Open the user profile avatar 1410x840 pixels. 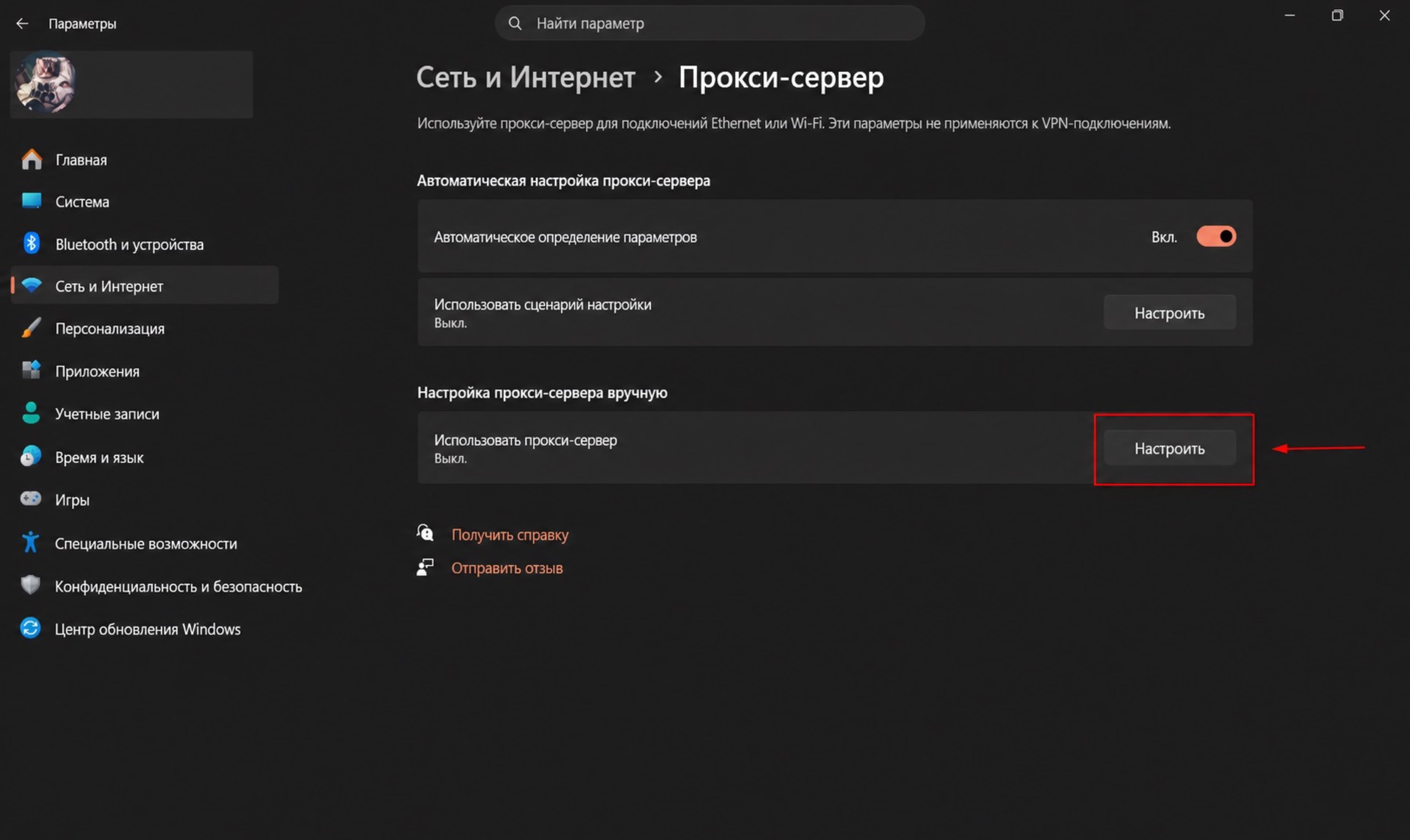[45, 83]
